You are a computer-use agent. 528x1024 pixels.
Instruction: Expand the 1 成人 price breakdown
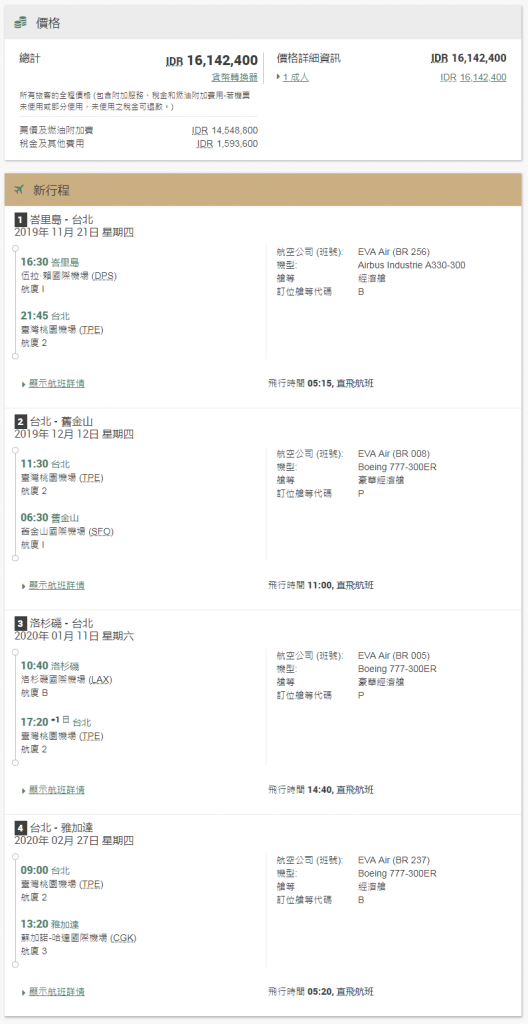point(293,77)
